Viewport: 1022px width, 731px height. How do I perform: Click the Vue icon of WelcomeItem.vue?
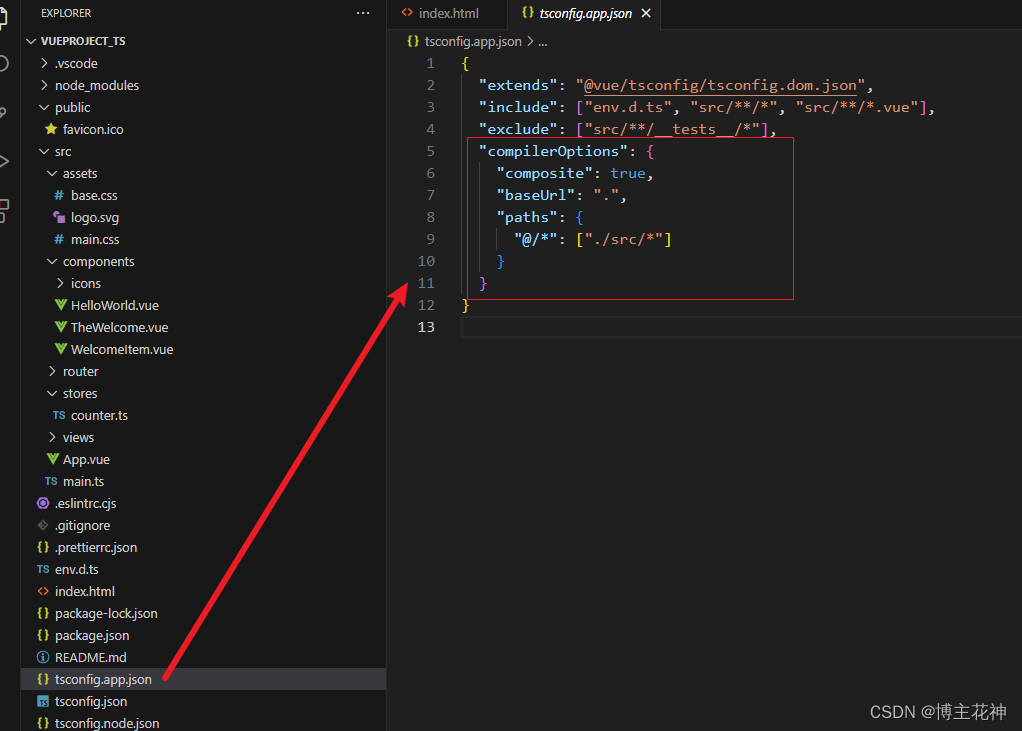(x=61, y=349)
